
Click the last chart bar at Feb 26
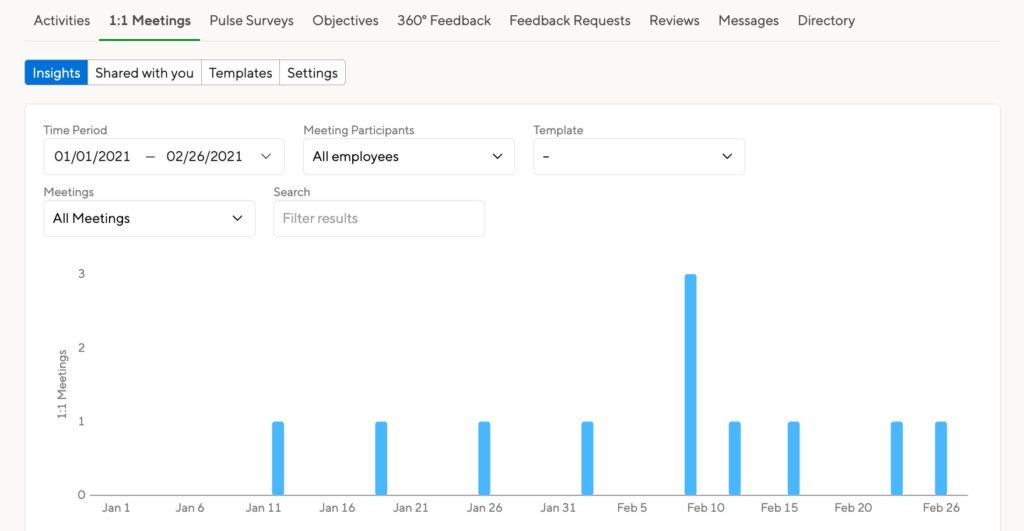[940, 459]
